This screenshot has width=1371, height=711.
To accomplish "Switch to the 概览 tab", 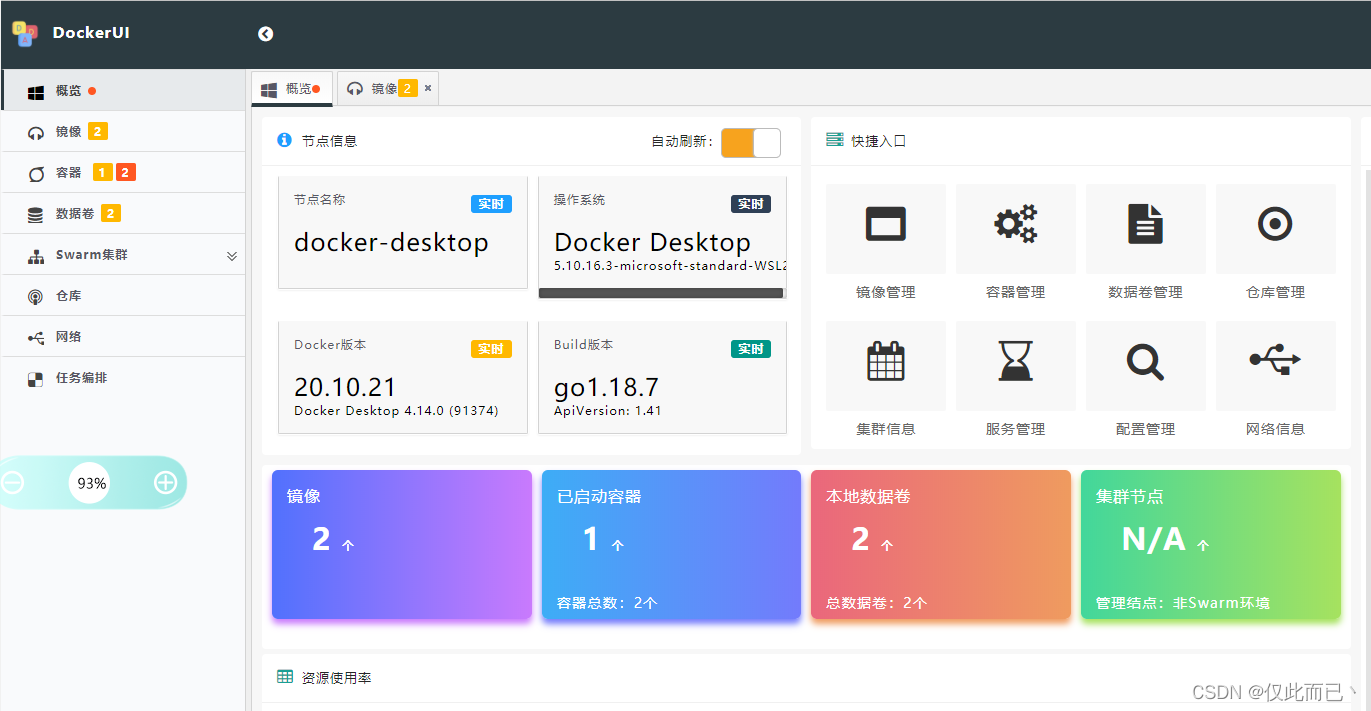I will [292, 89].
